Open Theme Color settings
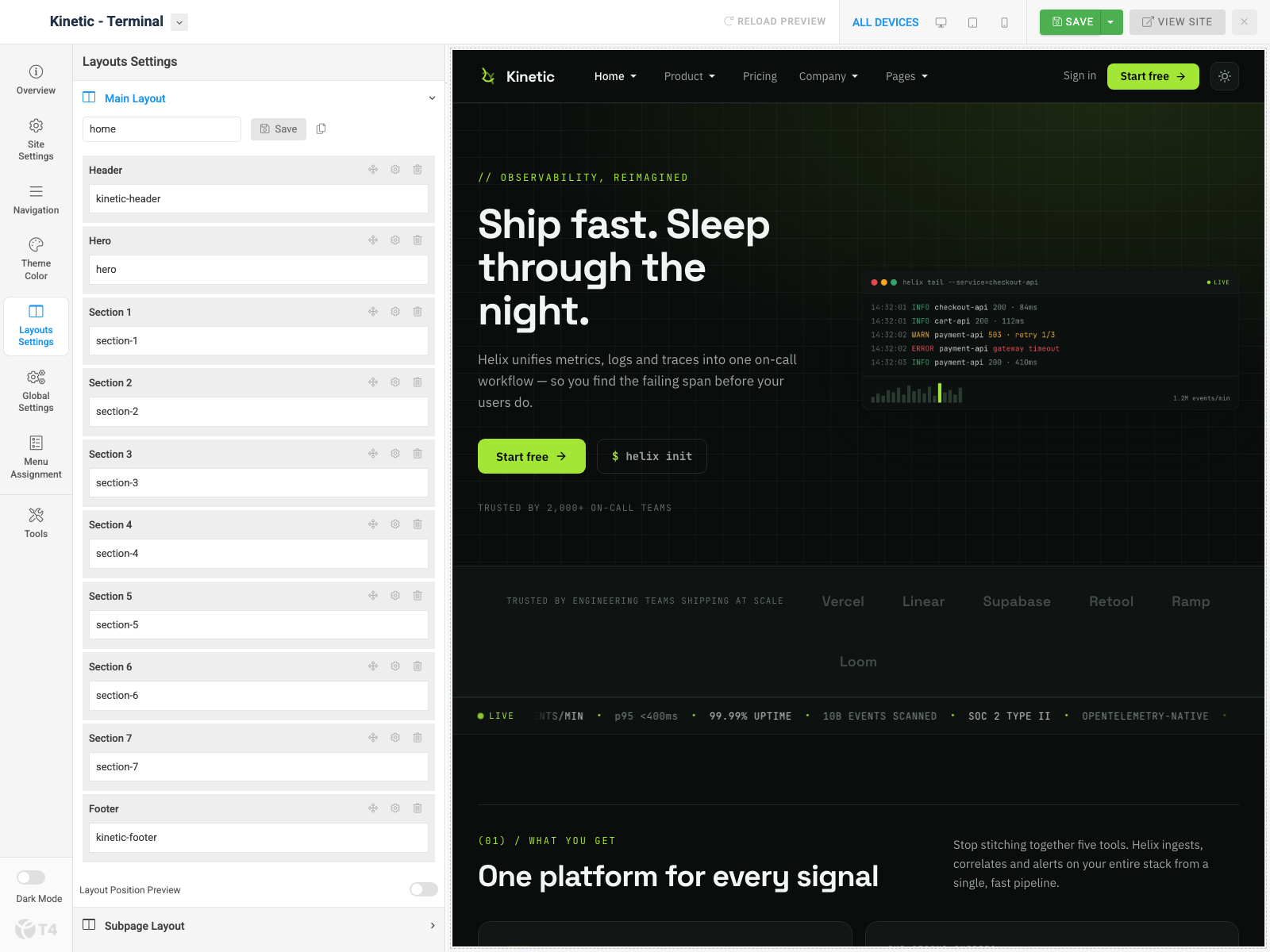This screenshot has height=952, width=1270. (x=36, y=259)
